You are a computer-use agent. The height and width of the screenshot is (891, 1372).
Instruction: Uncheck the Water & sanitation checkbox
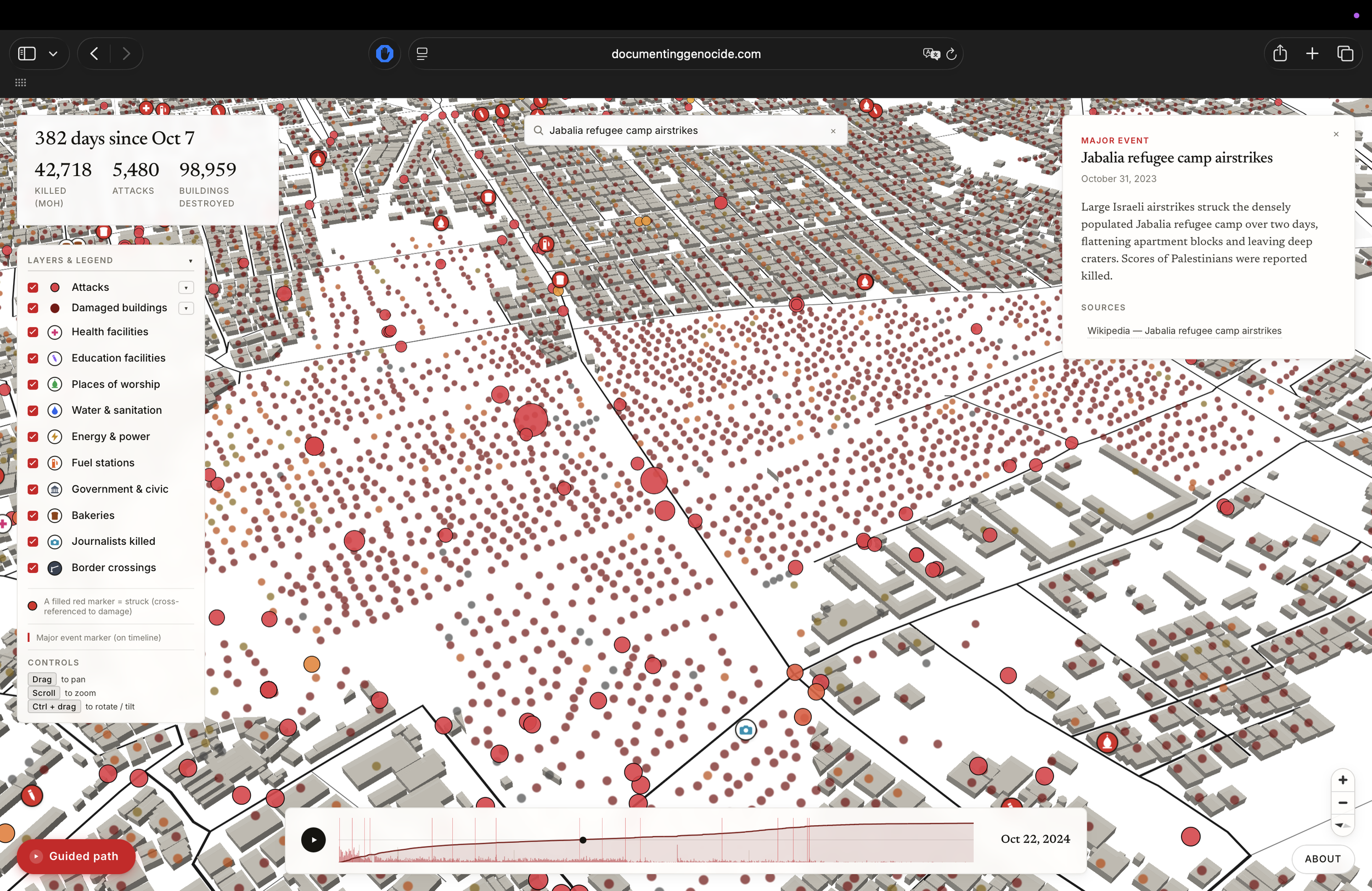(x=33, y=410)
